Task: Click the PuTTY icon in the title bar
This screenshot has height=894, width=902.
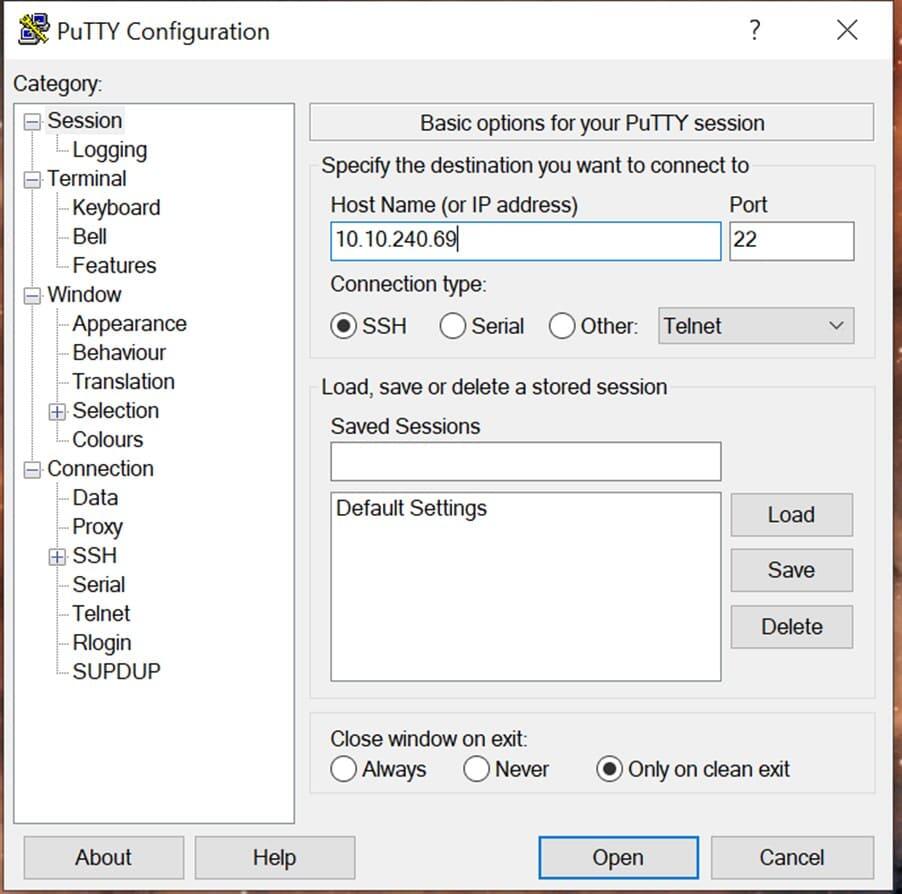Action: click(x=31, y=29)
